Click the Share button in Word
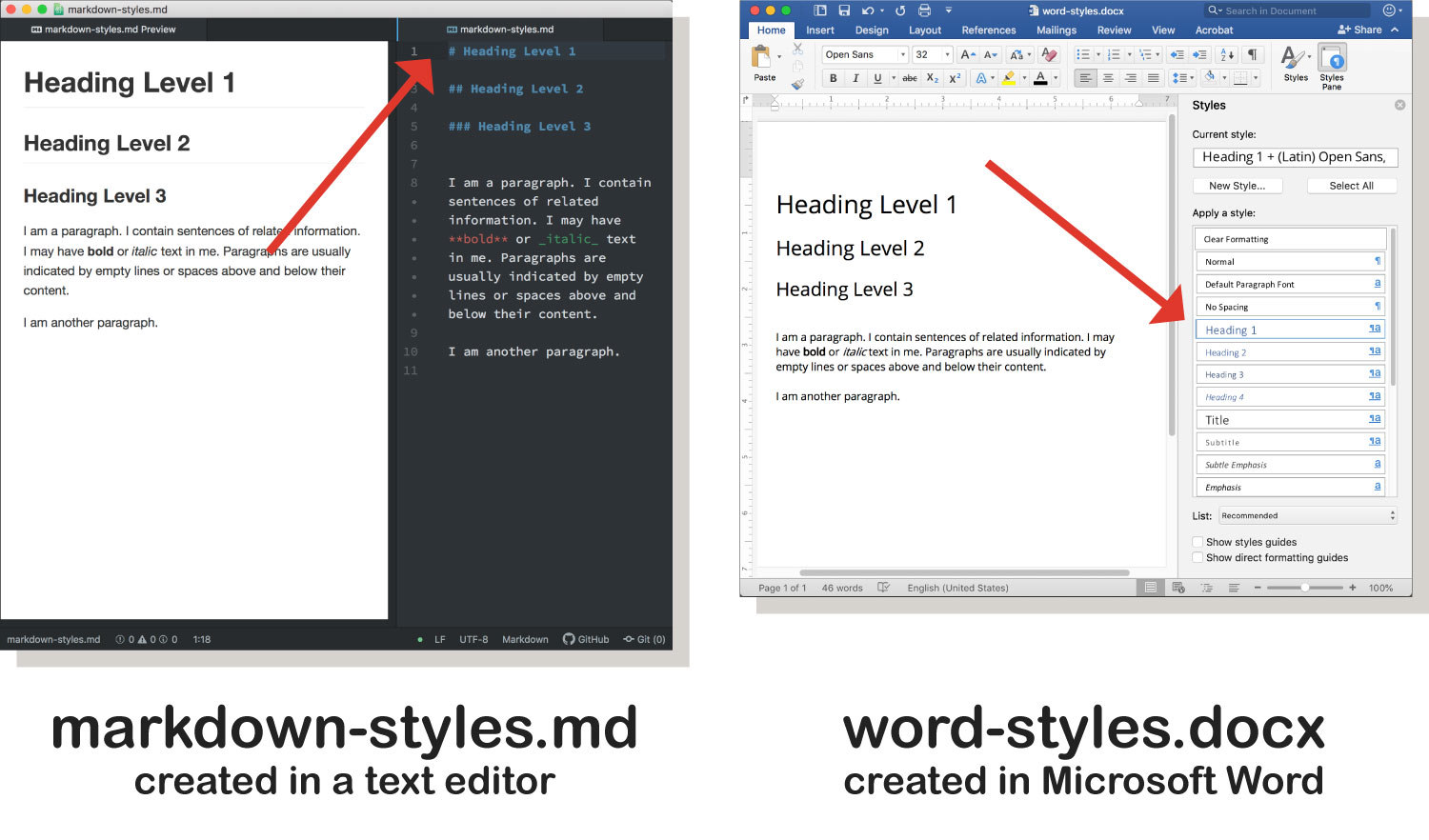 point(1360,30)
